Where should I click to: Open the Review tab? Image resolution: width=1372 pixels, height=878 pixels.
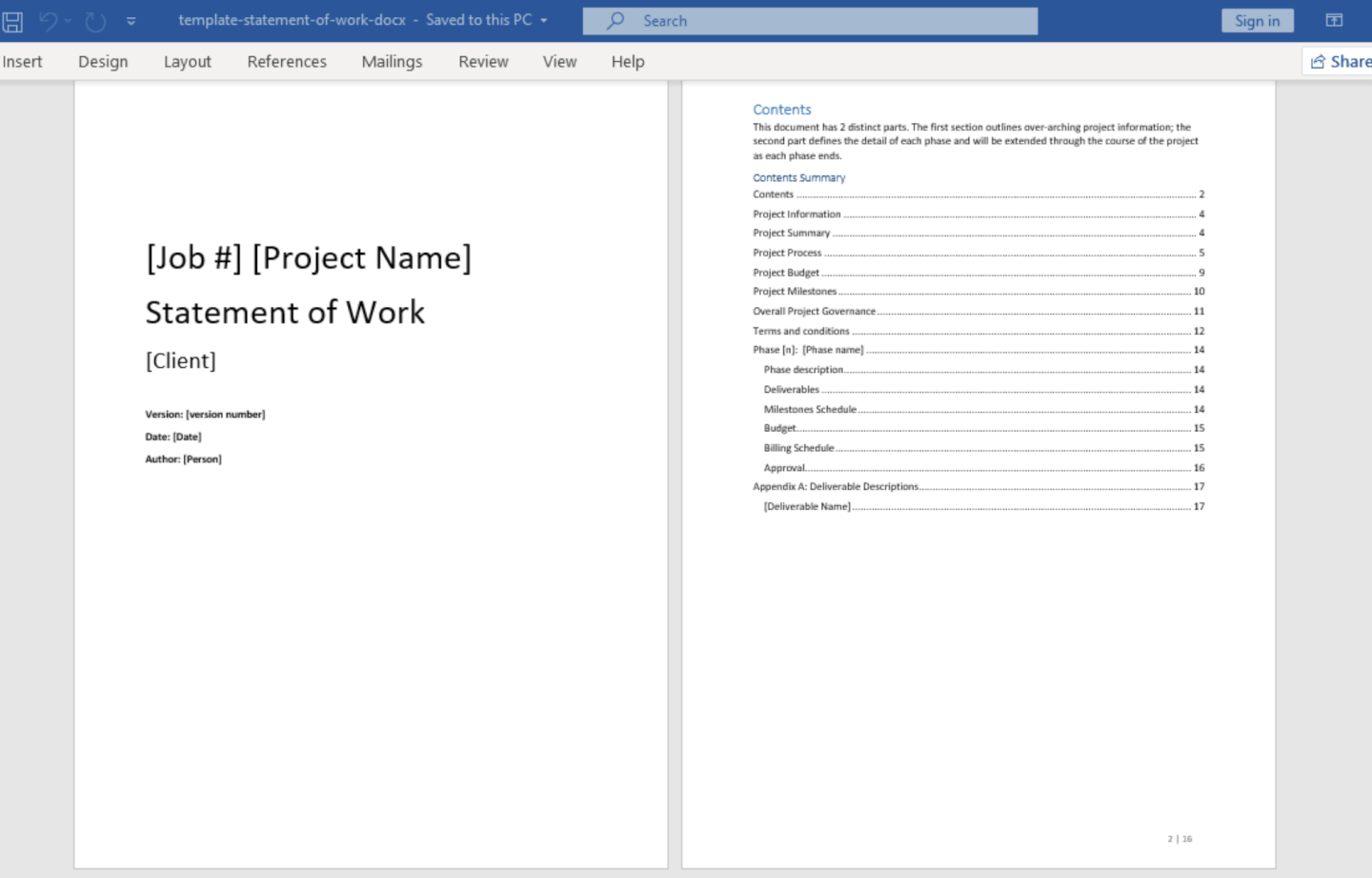click(483, 61)
